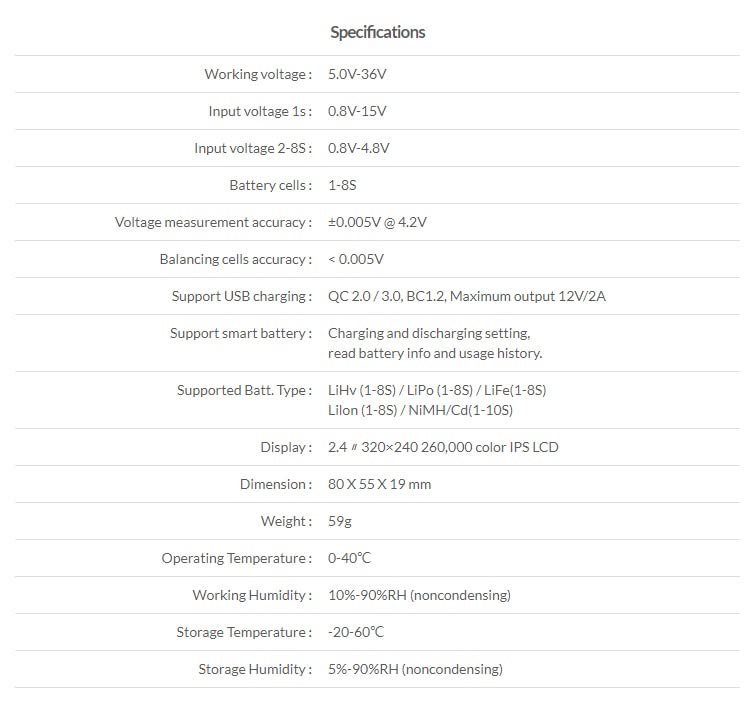This screenshot has height=718, width=750.
Task: Click the 320×240 IPS LCD display value
Action: (x=443, y=447)
